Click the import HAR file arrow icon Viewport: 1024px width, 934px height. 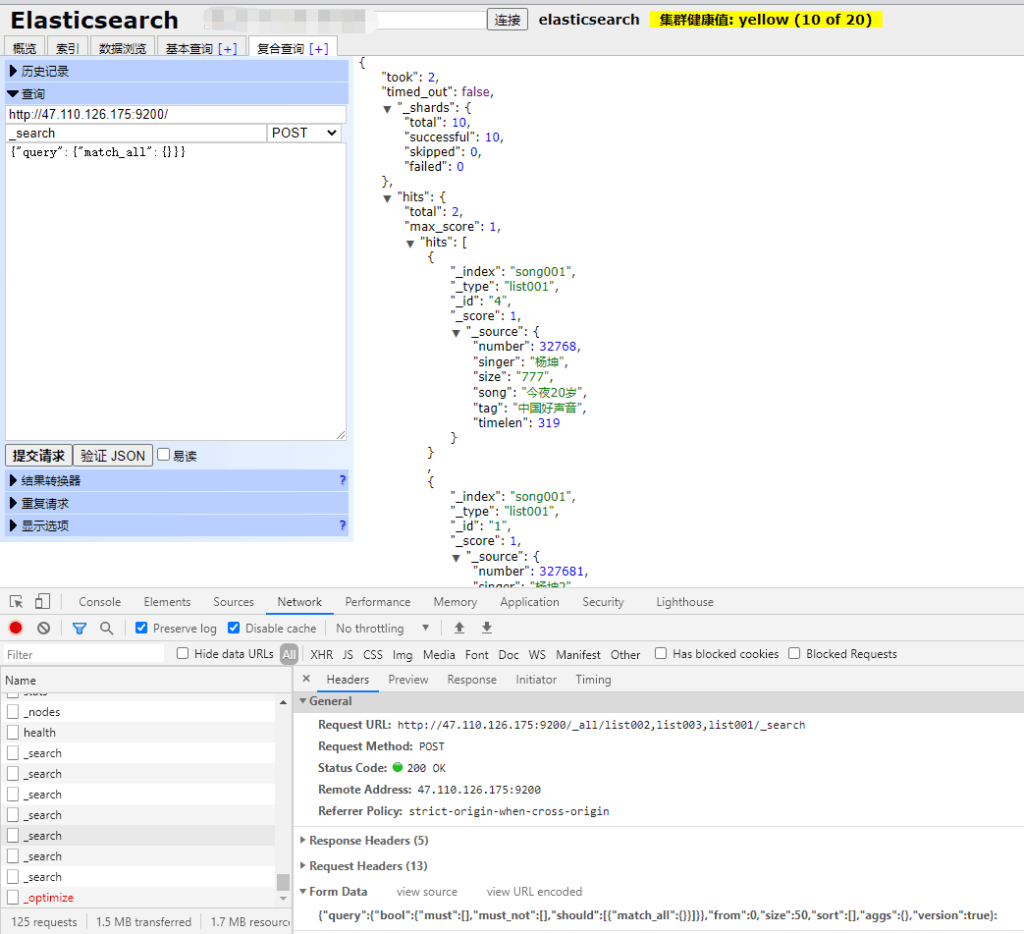pyautogui.click(x=461, y=627)
